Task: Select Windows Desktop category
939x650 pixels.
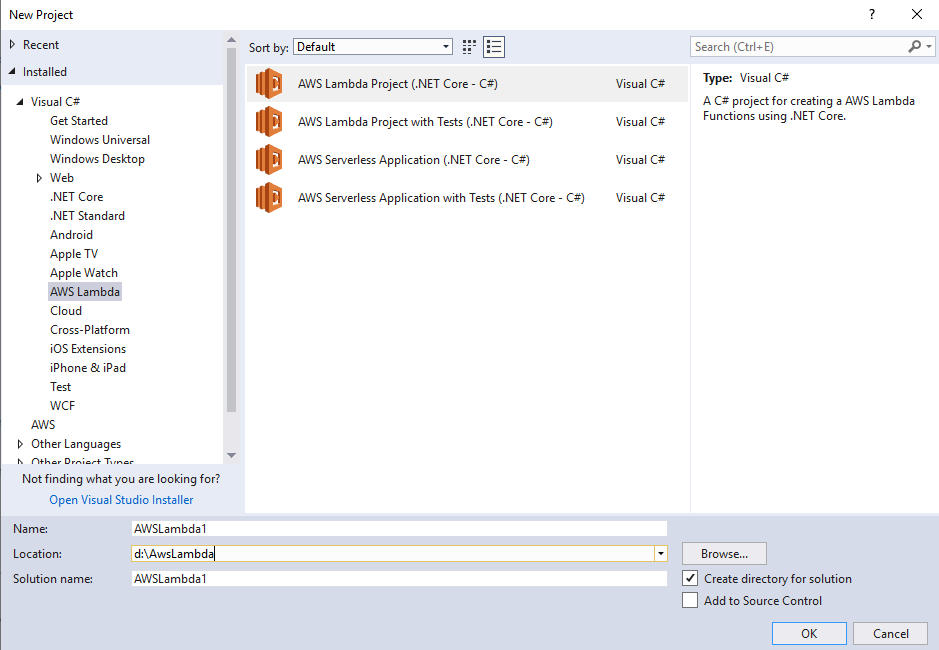Action: [x=98, y=159]
